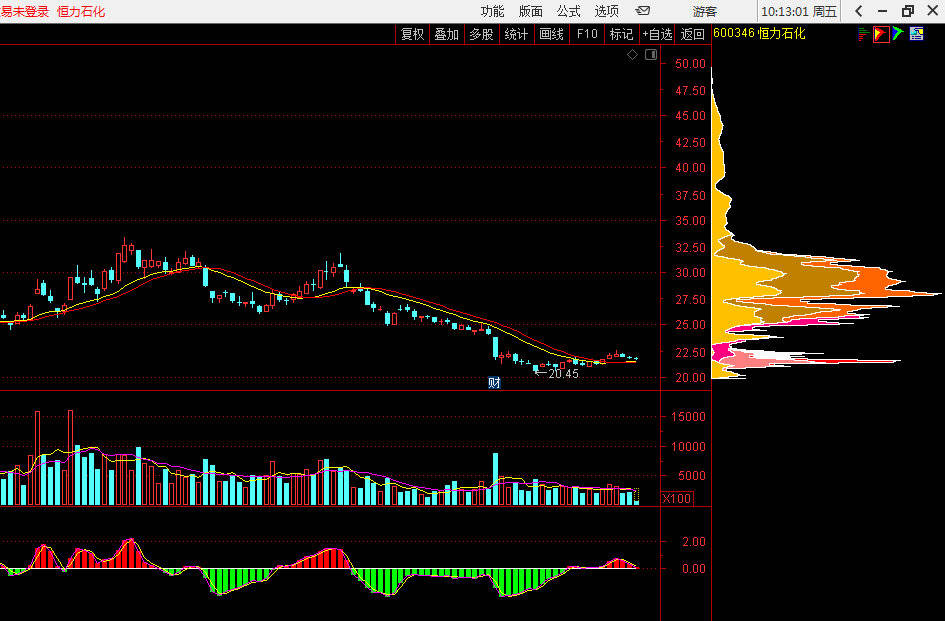
Task: Click the 5000 volume axis label
Action: pyautogui.click(x=691, y=476)
